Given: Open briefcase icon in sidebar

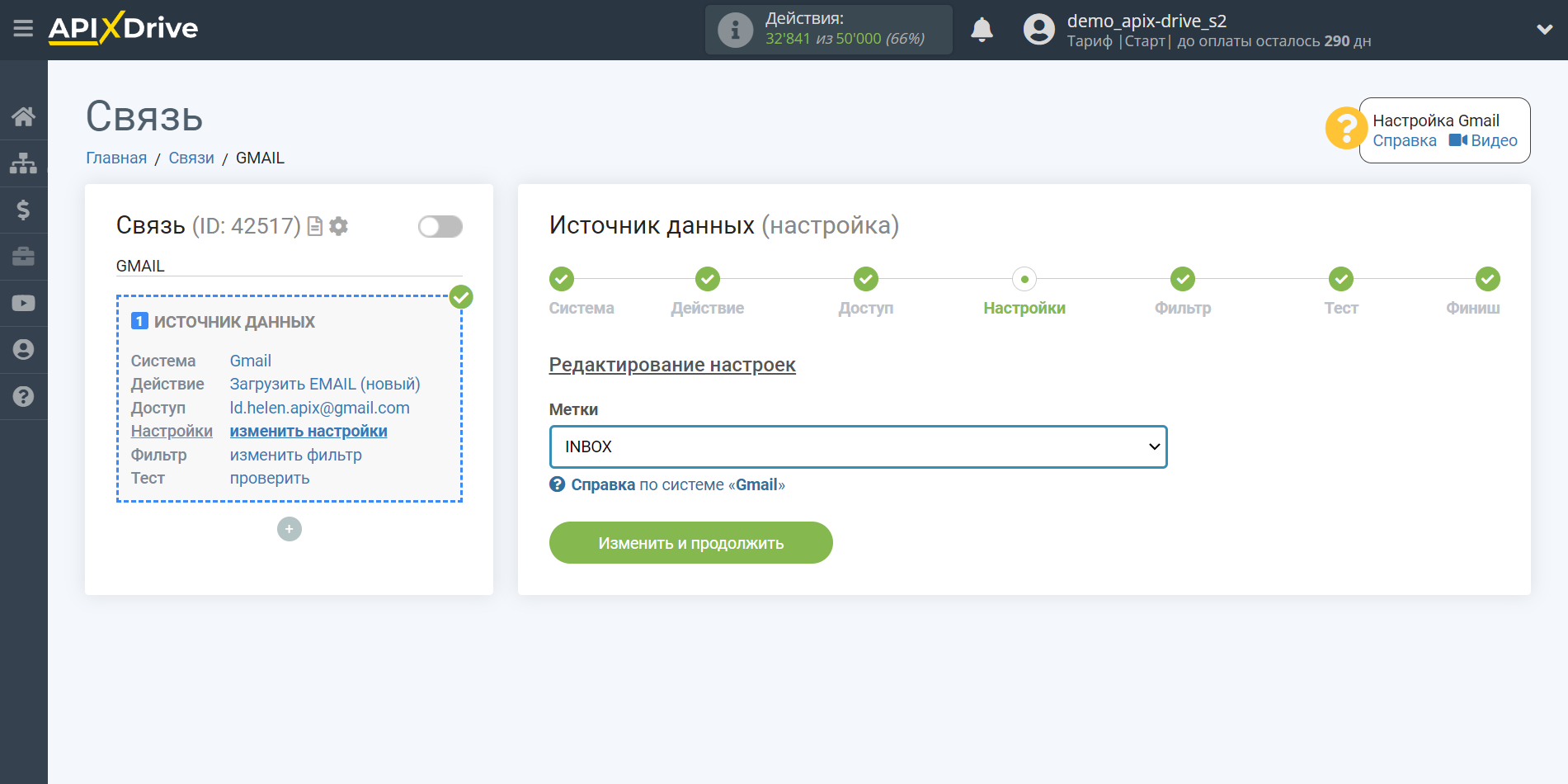Looking at the screenshot, I should pyautogui.click(x=23, y=257).
